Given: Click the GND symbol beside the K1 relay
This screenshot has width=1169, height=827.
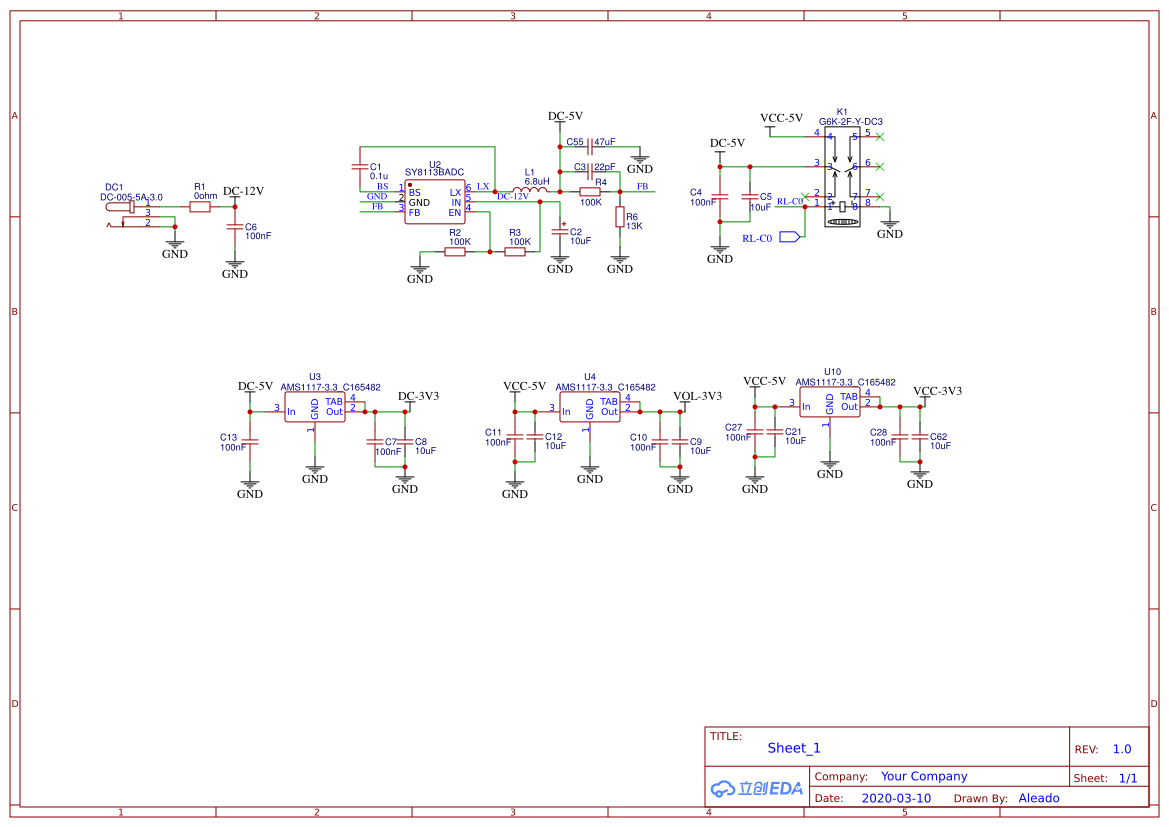Looking at the screenshot, I should (889, 230).
